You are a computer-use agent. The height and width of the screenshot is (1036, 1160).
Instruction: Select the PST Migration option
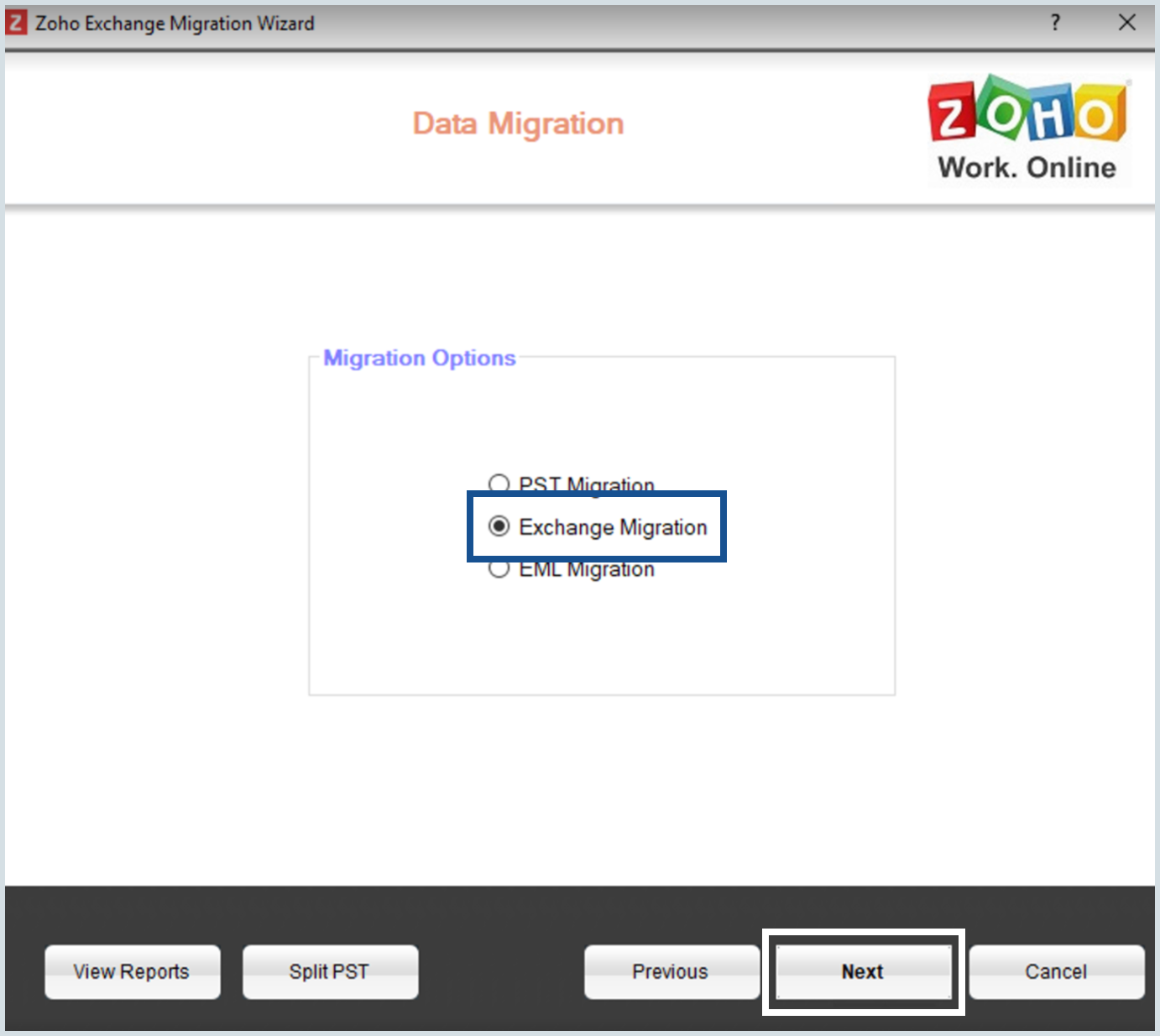tap(500, 483)
